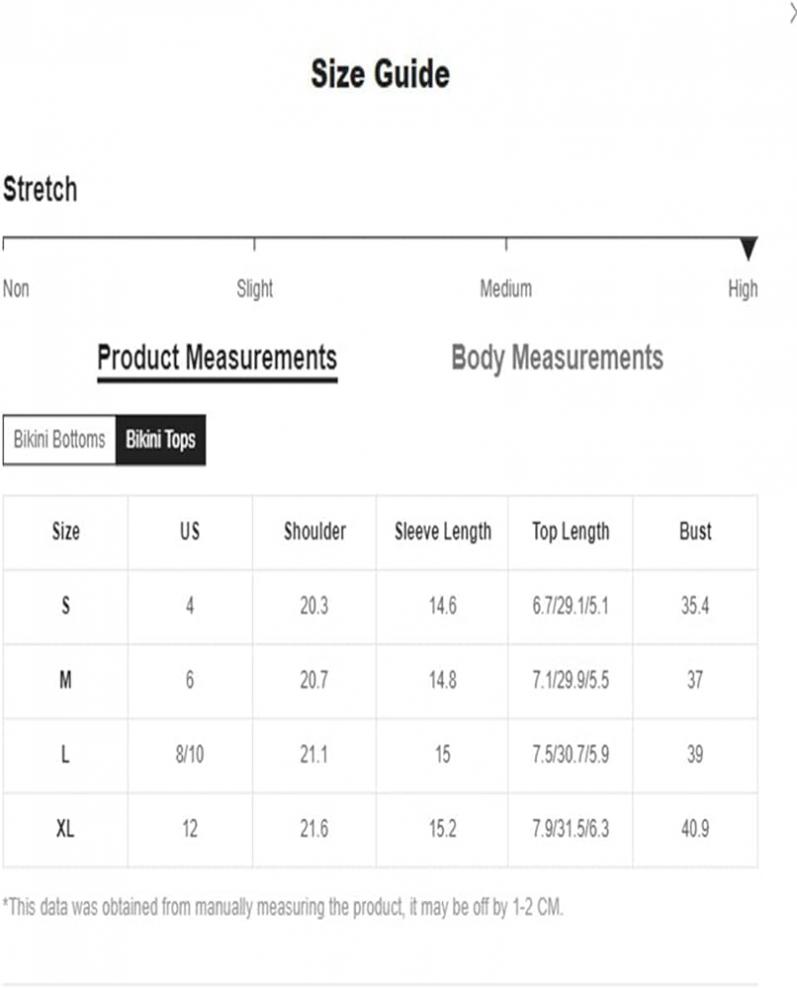Select the M size row label

pos(66,680)
